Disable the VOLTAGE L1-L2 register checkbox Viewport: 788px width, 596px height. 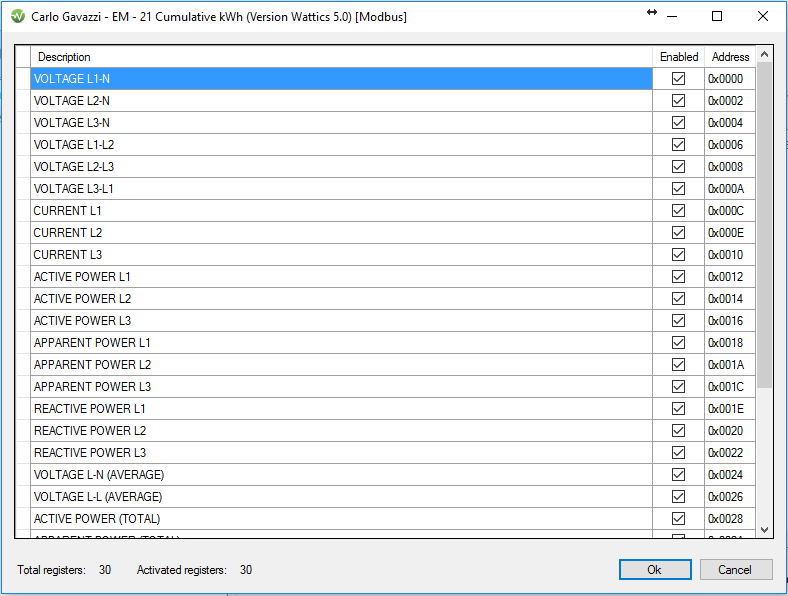coord(678,145)
